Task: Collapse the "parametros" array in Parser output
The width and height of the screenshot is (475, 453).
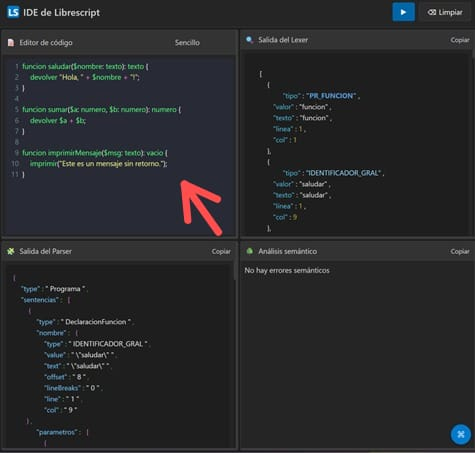Action: click(87, 432)
